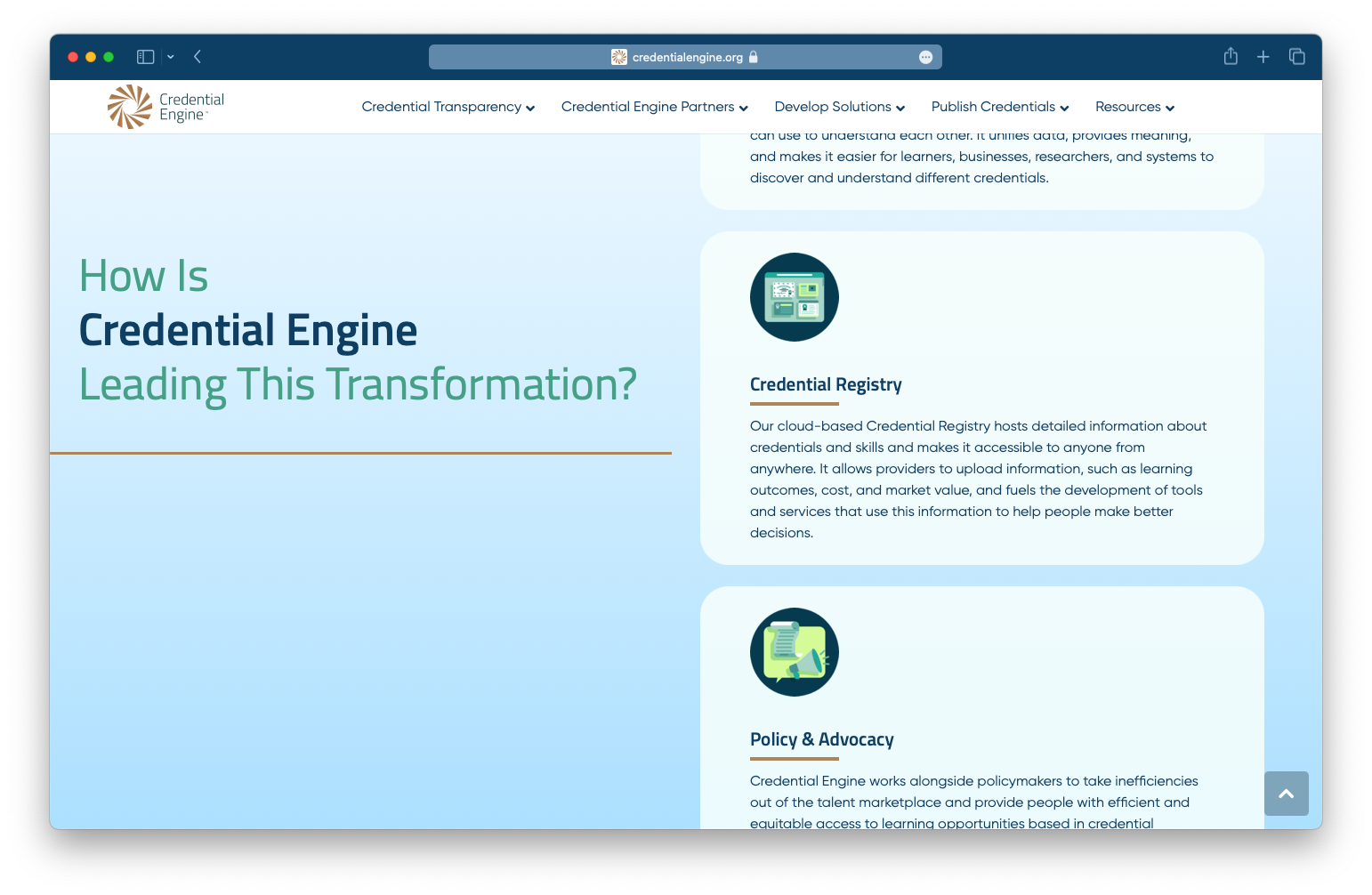
Task: Go back with the back arrow
Action: click(198, 57)
